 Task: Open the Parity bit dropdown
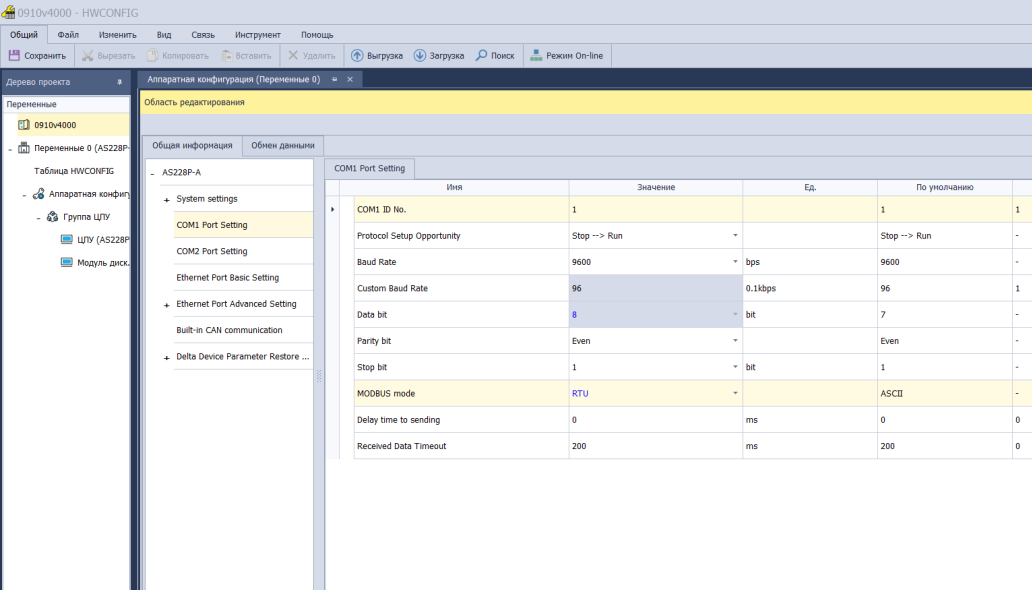pos(735,341)
